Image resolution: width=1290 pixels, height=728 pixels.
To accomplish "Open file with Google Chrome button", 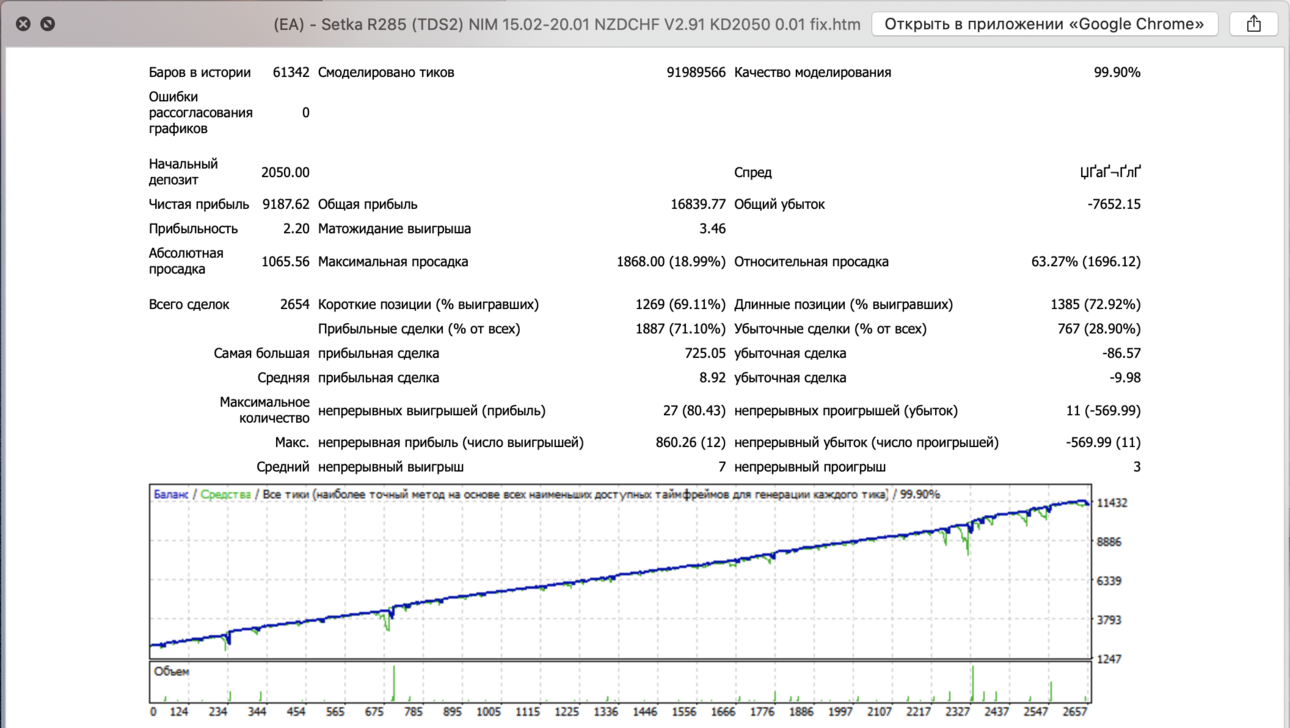I will click(x=1044, y=23).
